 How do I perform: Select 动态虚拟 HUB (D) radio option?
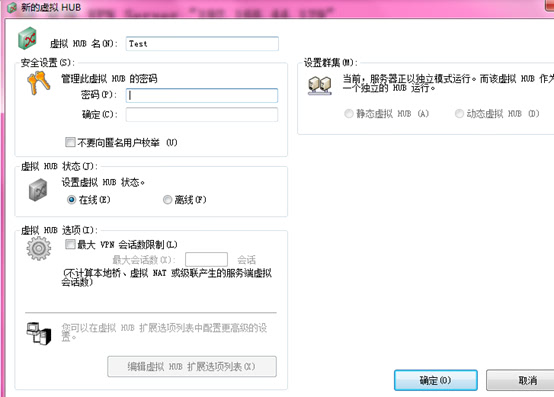pos(459,114)
